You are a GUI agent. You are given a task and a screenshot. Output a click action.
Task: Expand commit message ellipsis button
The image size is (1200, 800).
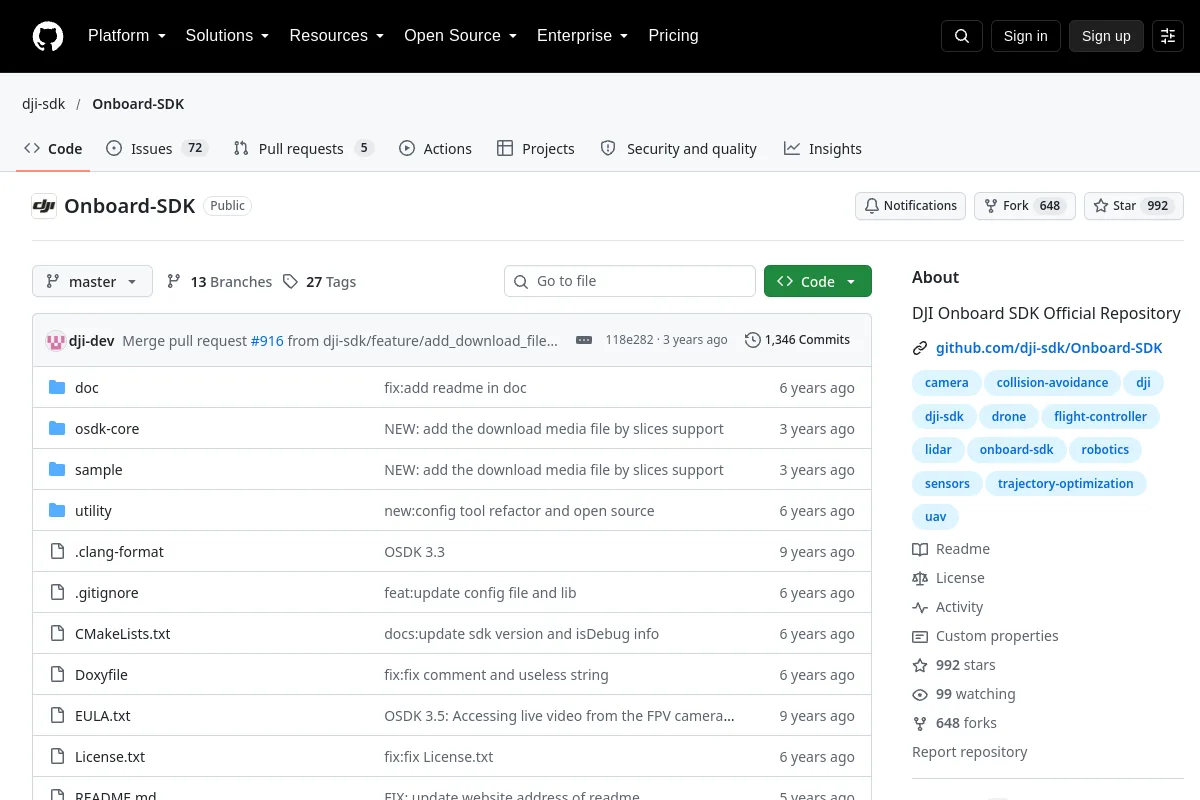click(x=584, y=340)
